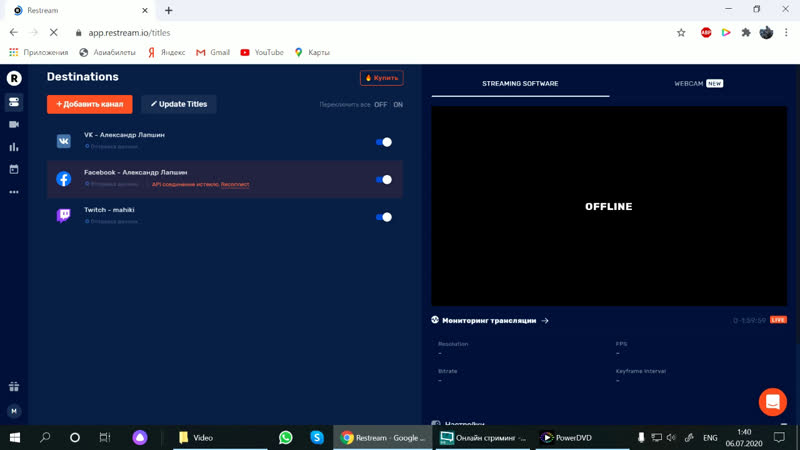Open the Adblock Plus extension
This screenshot has width=800, height=450.
pos(706,33)
